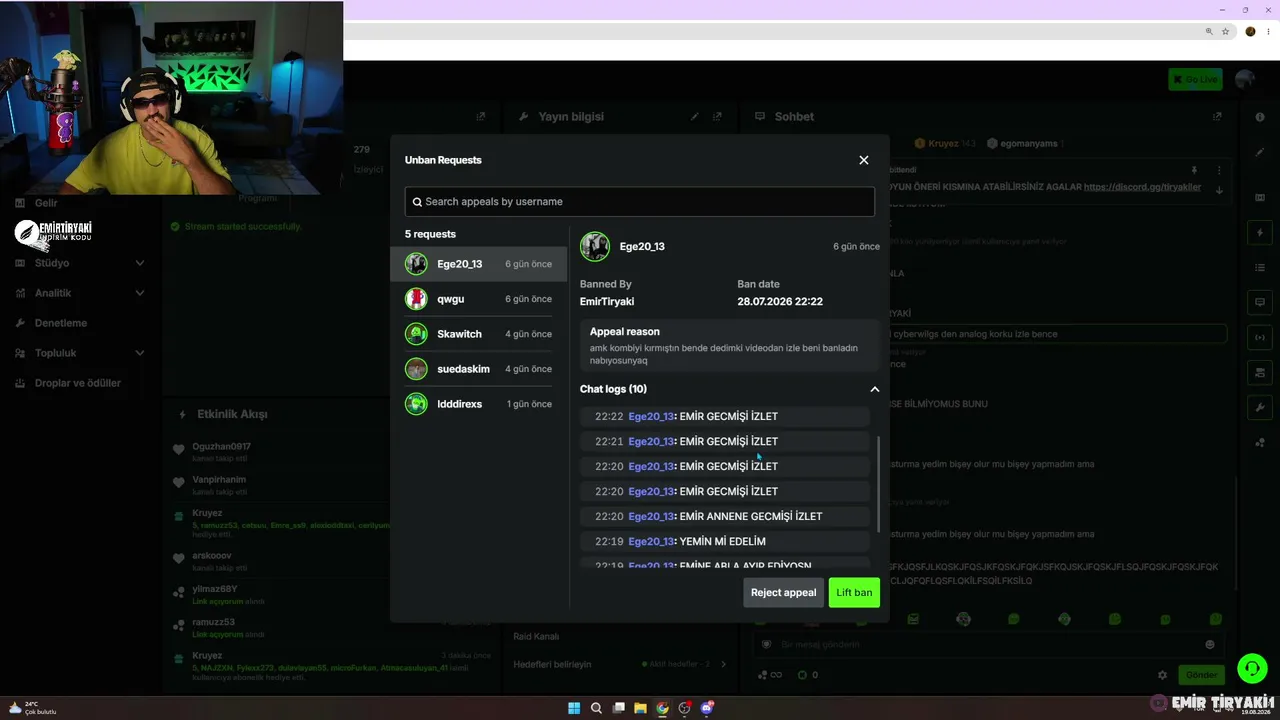Select the qwgu unban request
1280x720 pixels.
coord(478,299)
